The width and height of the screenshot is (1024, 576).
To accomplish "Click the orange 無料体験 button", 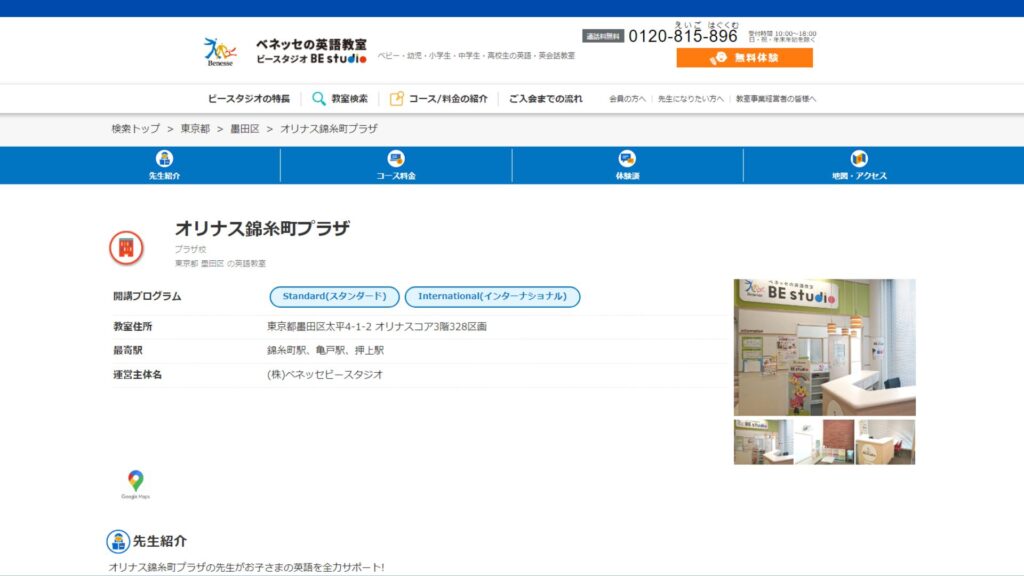I will tap(744, 57).
